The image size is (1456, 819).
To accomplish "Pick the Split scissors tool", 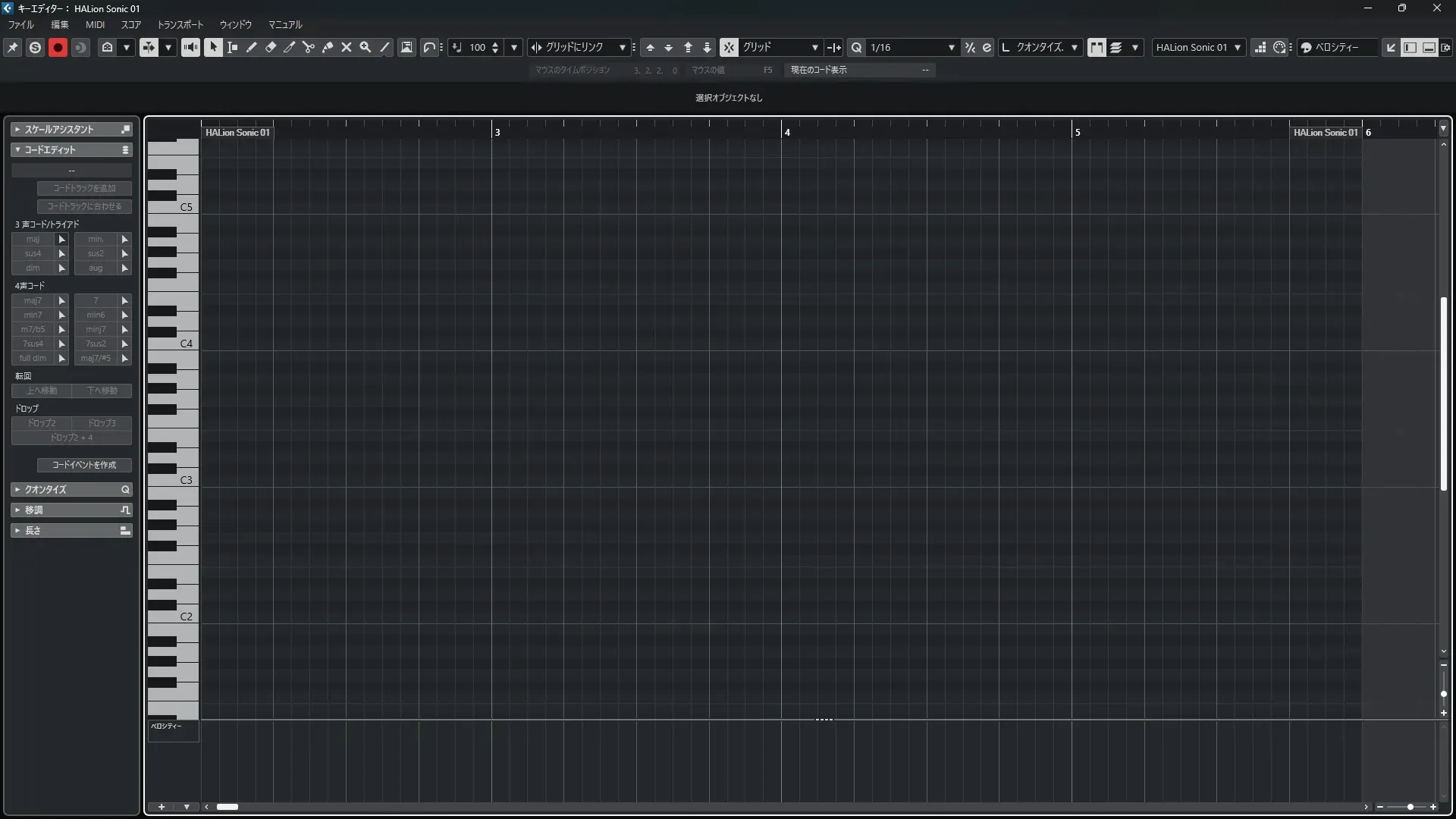I will (309, 47).
